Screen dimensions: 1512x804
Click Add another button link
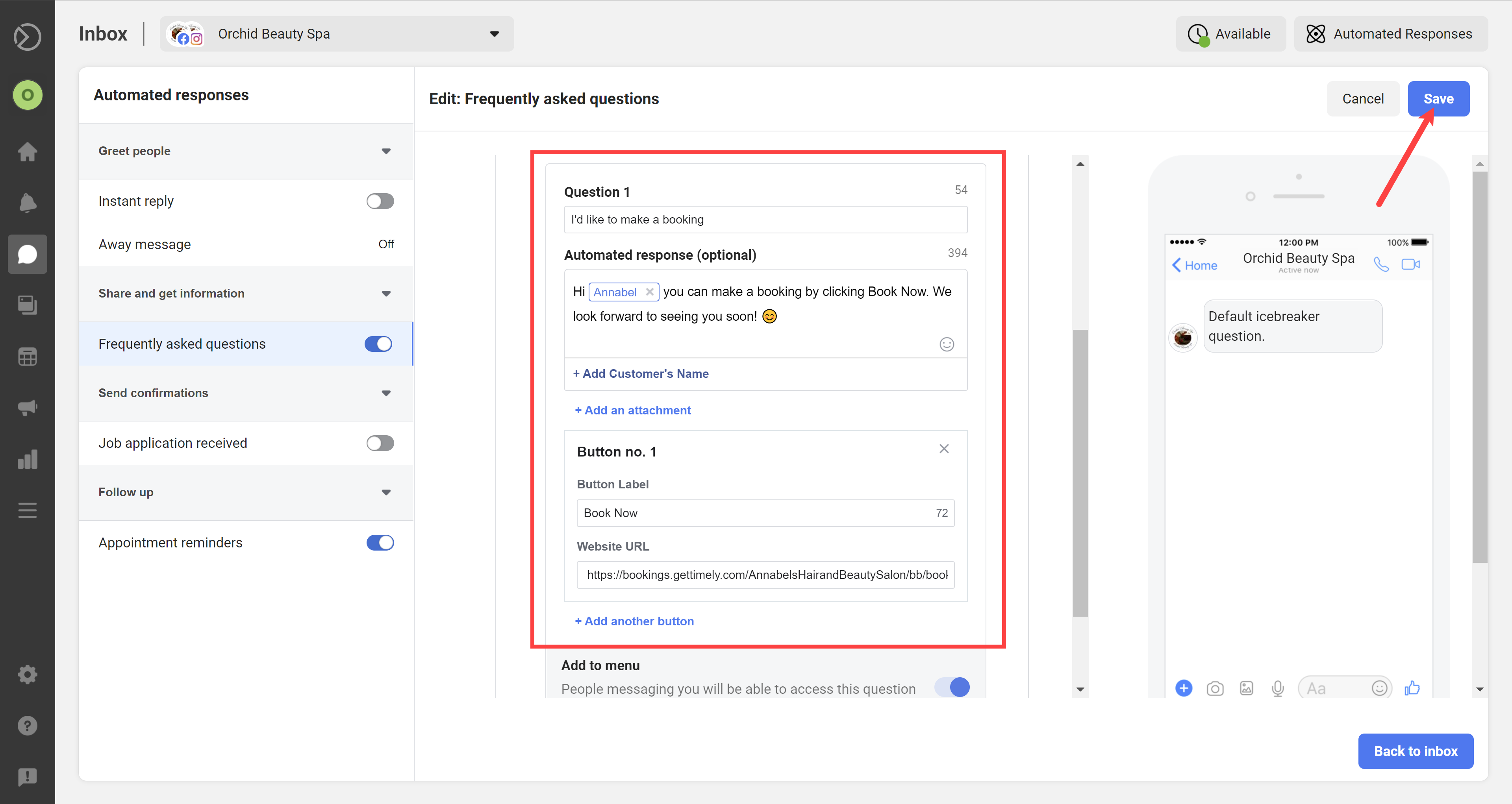pyautogui.click(x=634, y=621)
